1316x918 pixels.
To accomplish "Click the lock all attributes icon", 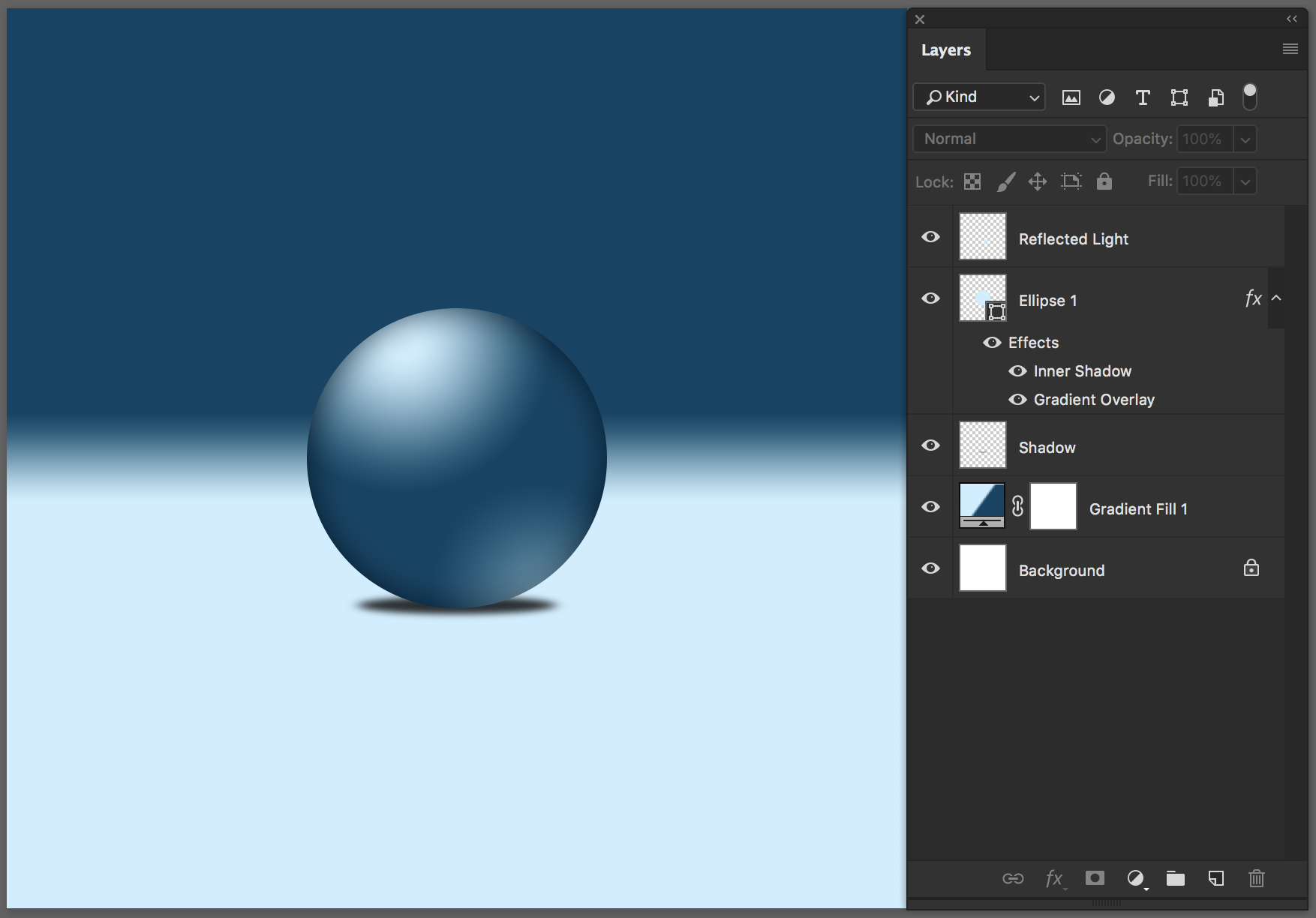I will (x=1104, y=181).
